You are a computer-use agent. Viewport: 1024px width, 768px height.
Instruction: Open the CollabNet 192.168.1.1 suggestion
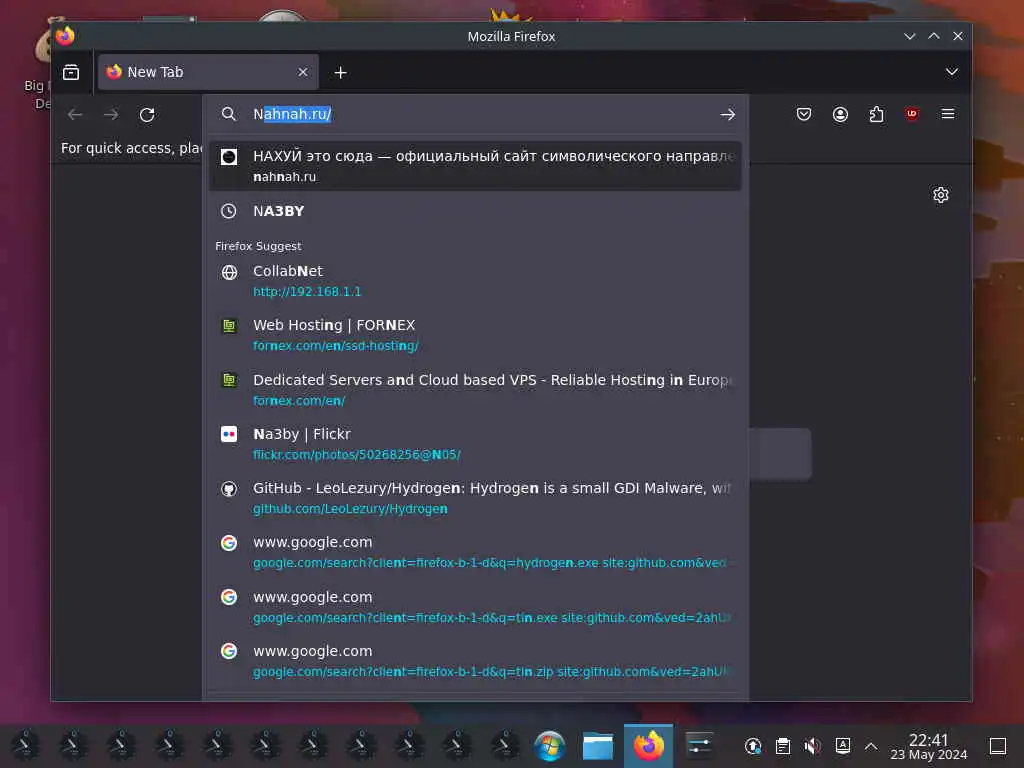(x=475, y=281)
